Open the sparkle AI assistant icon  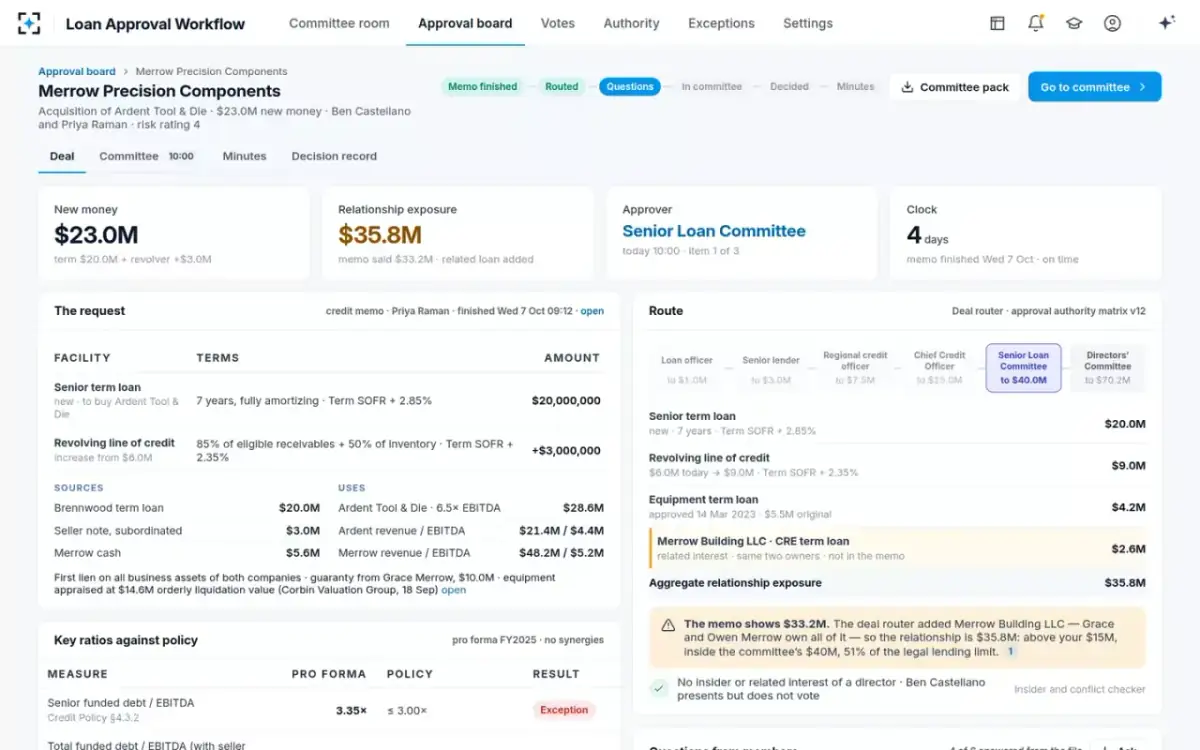pos(1166,23)
